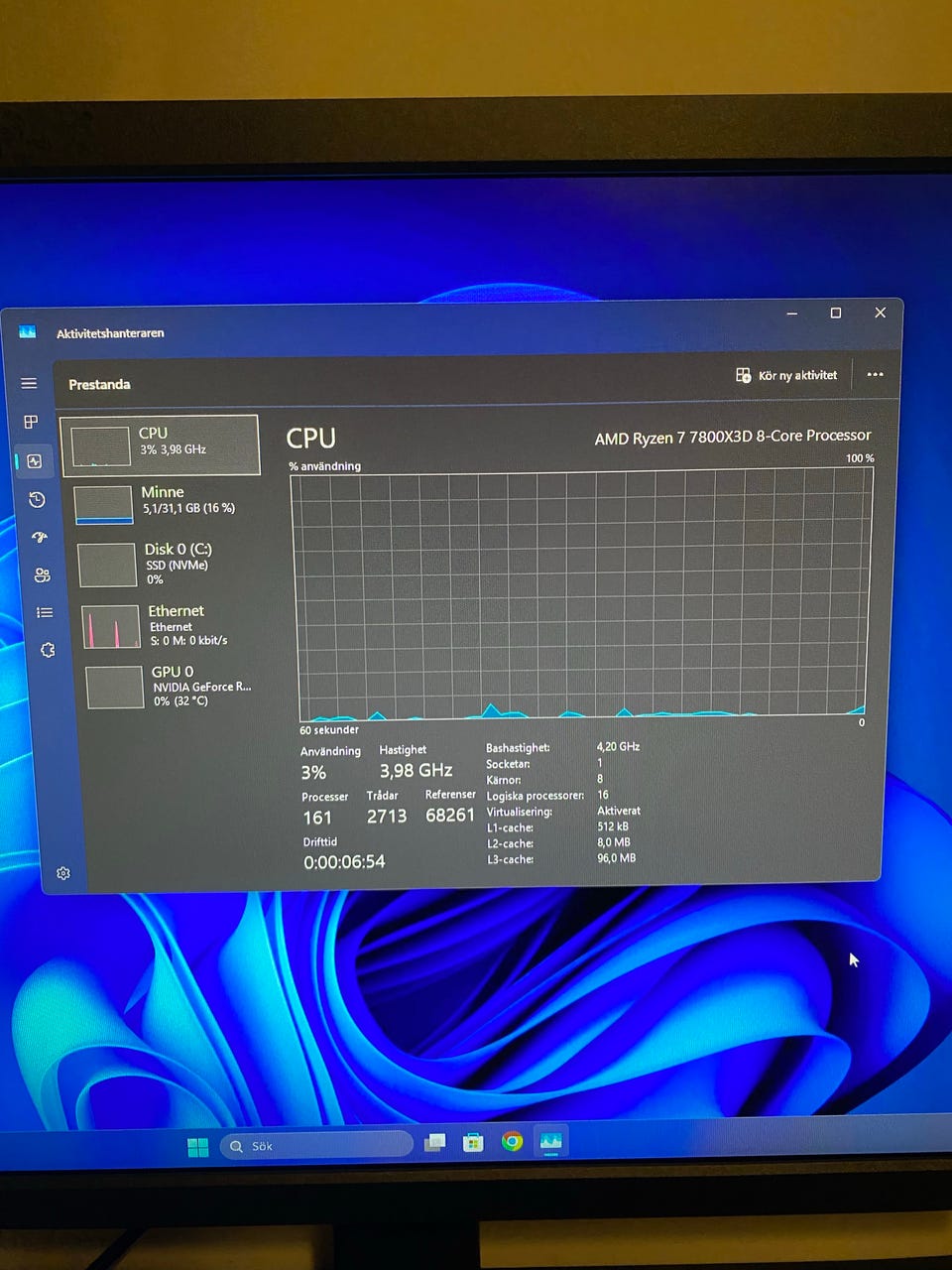Open the Windows Start menu
The image size is (952, 1270).
[x=198, y=1147]
